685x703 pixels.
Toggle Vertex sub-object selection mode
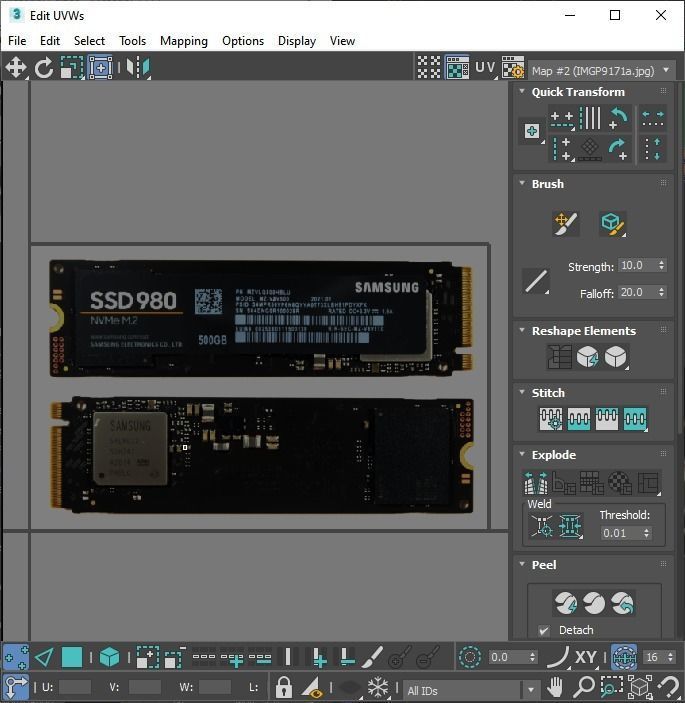pos(16,657)
